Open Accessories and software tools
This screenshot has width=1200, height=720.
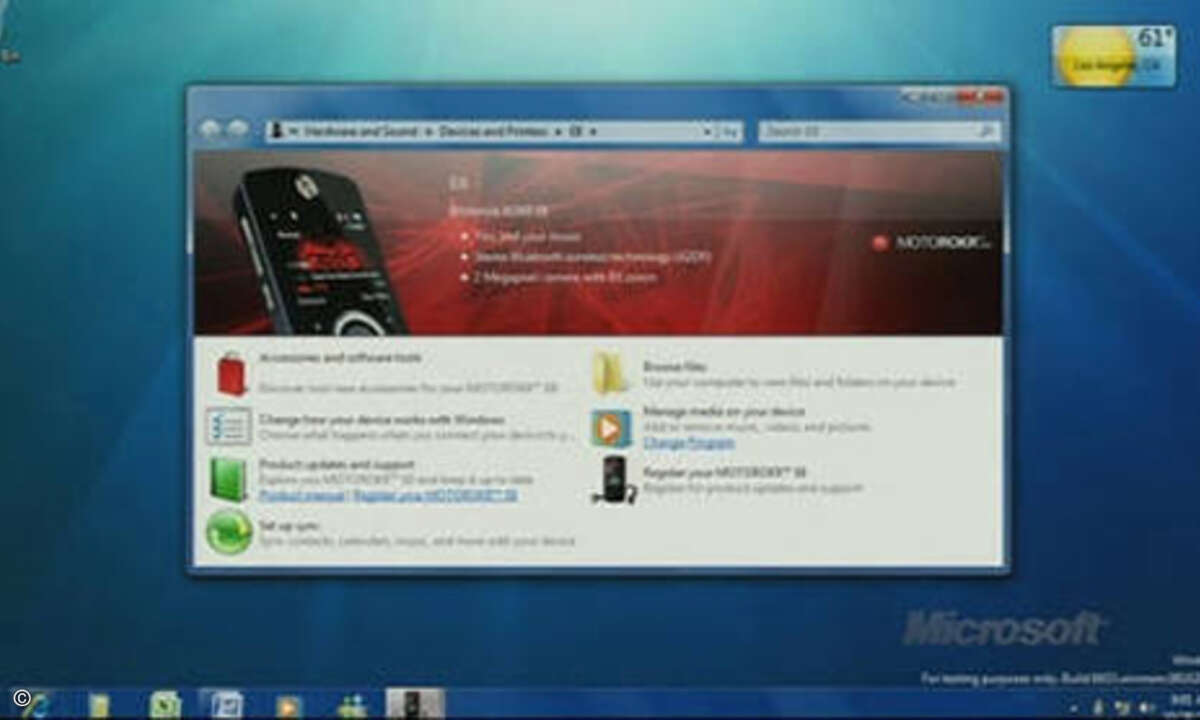coord(340,357)
